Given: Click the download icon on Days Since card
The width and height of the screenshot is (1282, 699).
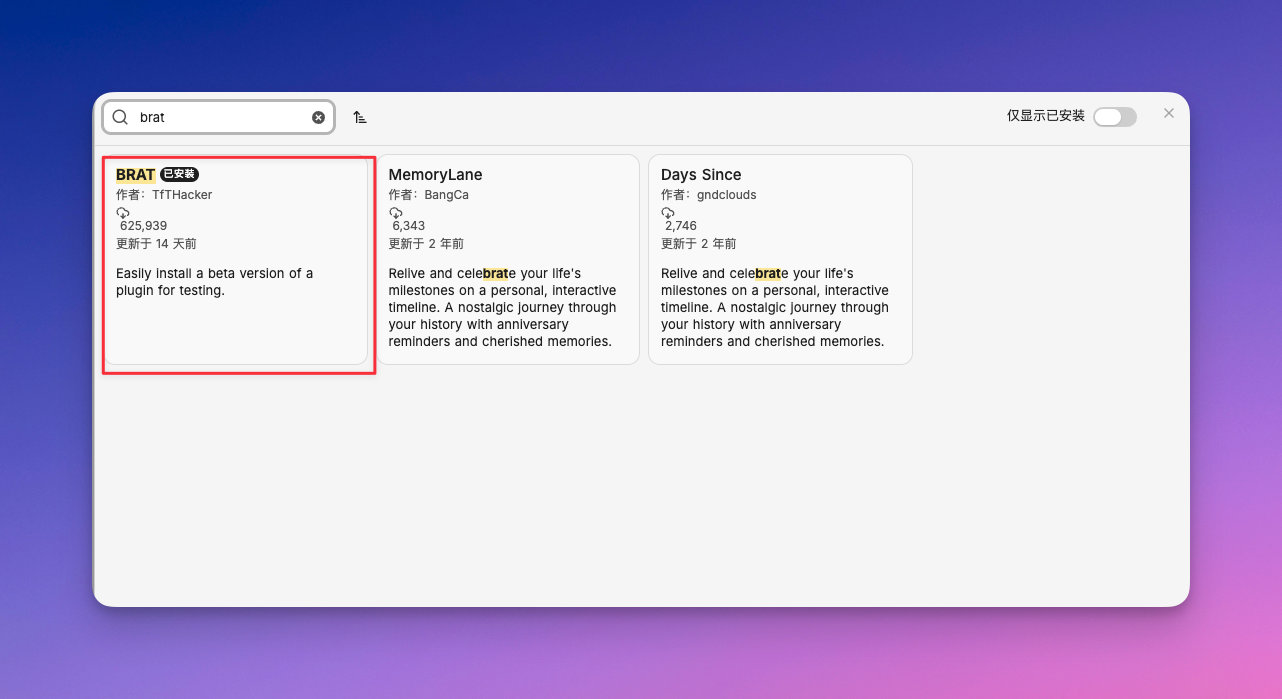Looking at the screenshot, I should coord(668,213).
